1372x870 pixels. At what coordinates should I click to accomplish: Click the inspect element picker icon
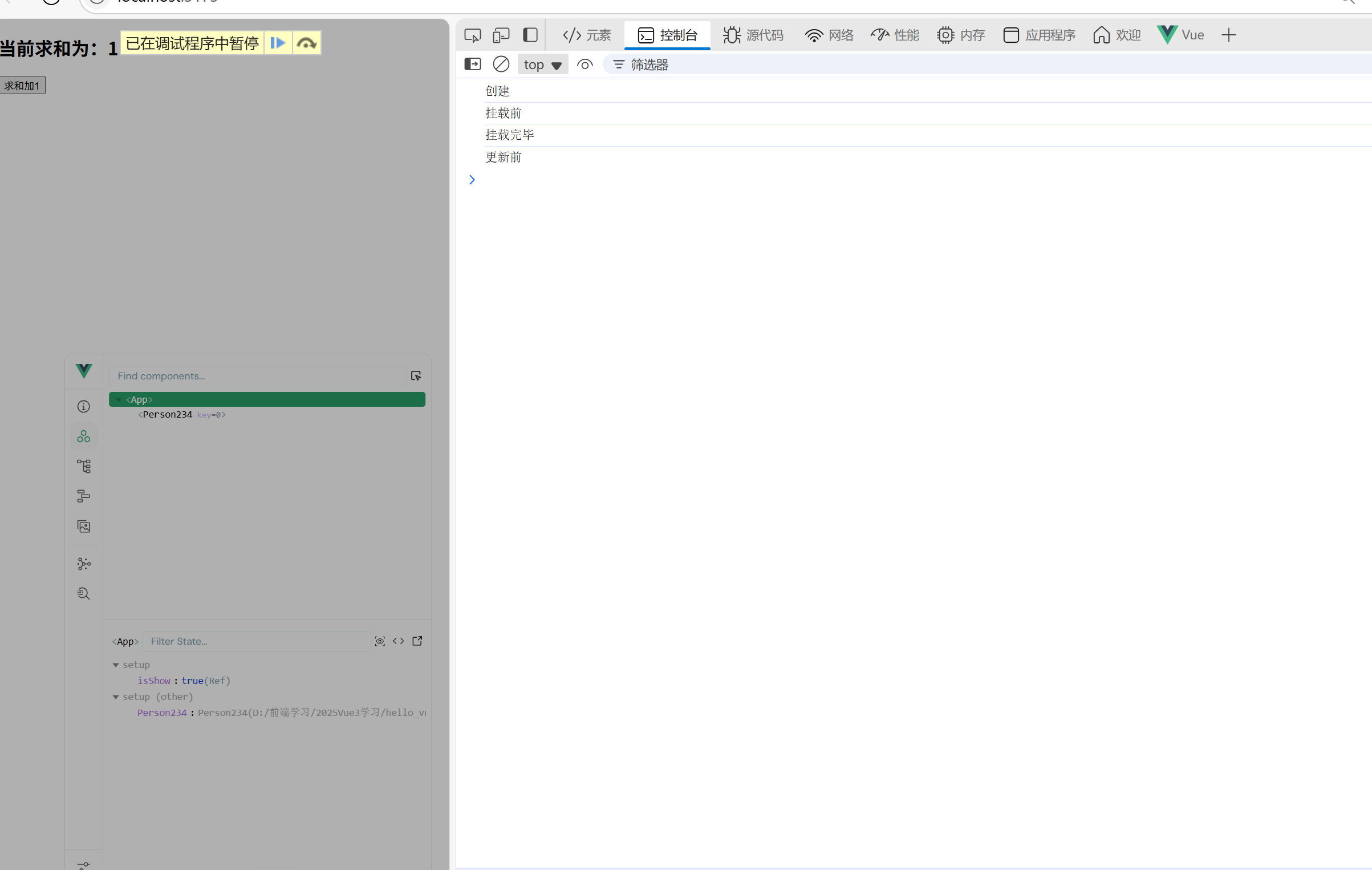(472, 35)
